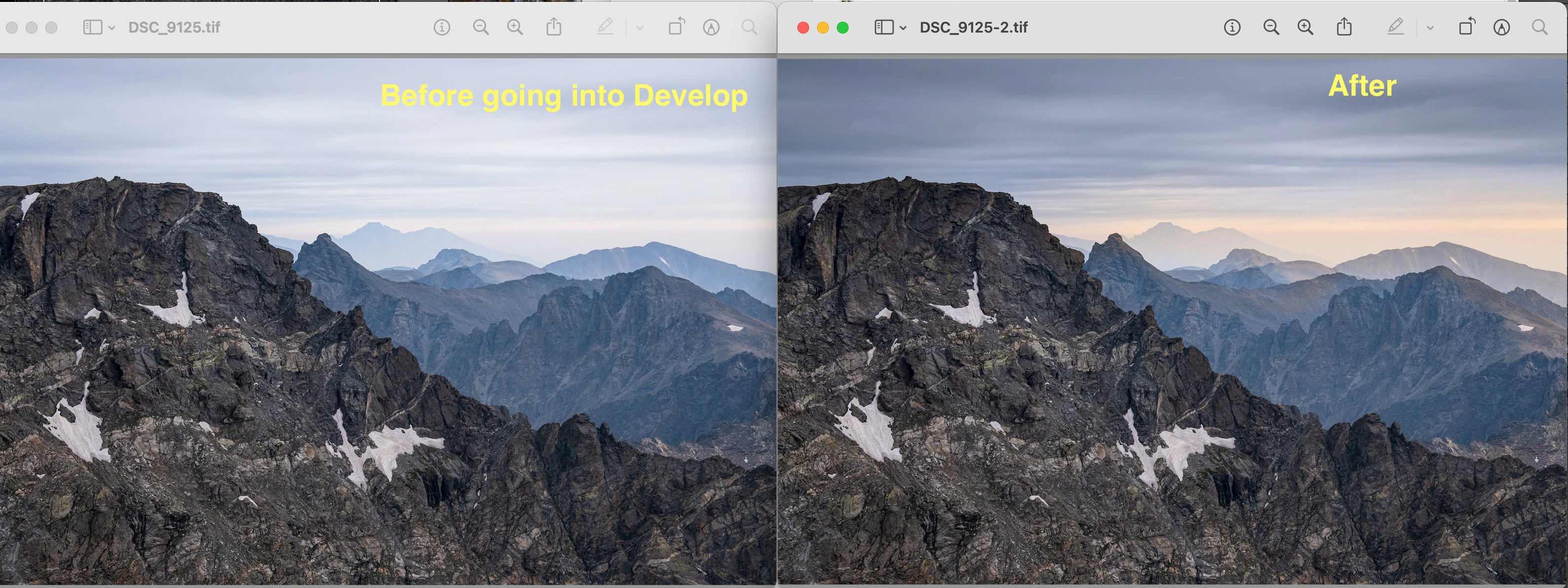Image resolution: width=1568 pixels, height=588 pixels.
Task: Show info inspector for DSC_9125.tif
Action: (x=441, y=28)
